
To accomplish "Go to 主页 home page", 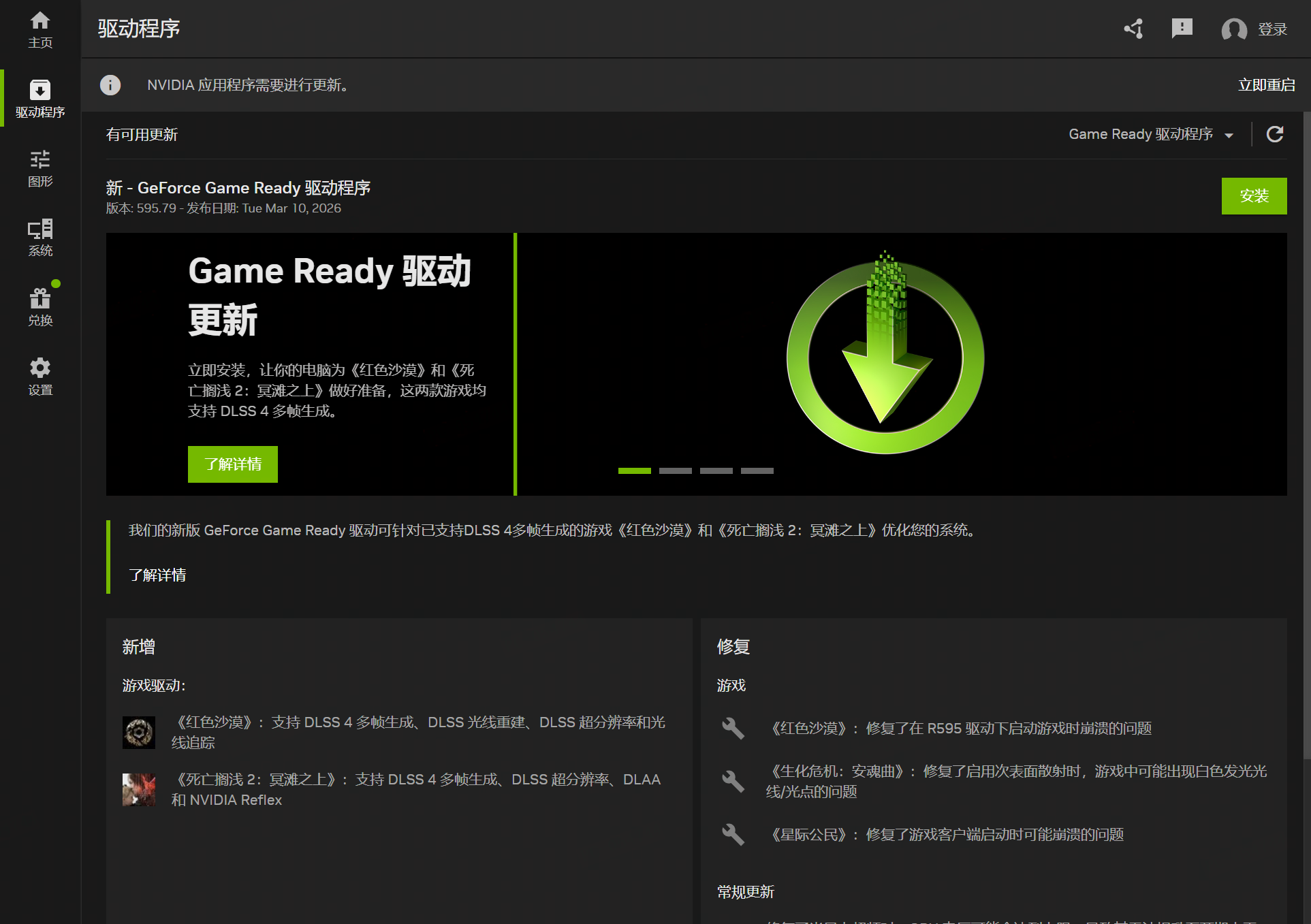I will (x=40, y=29).
